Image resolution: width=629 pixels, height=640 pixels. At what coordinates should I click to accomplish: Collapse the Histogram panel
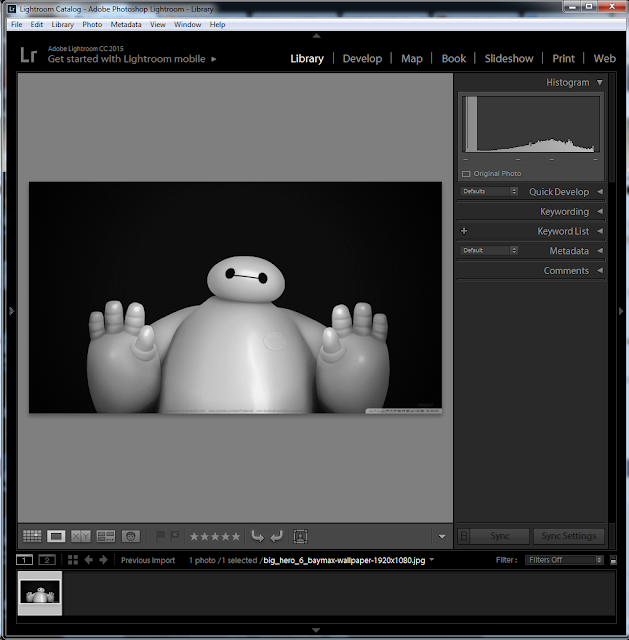600,82
